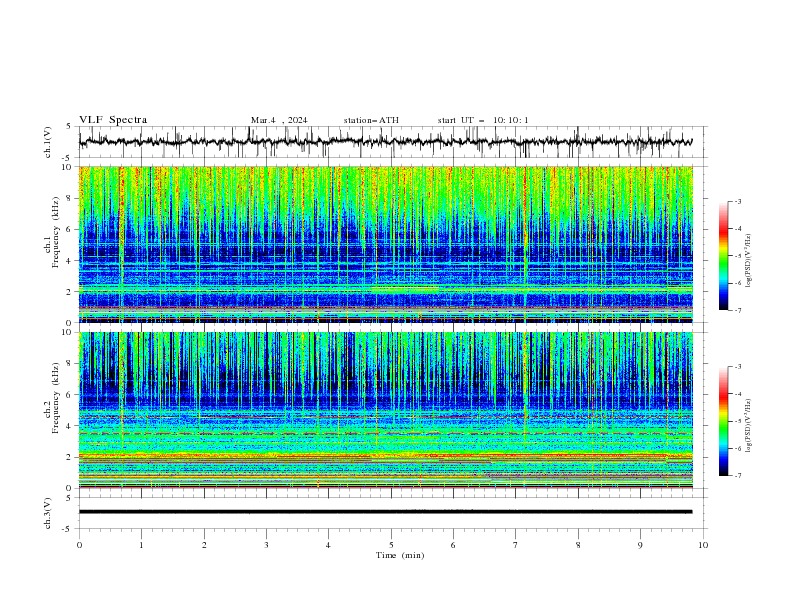Click the ch.2 spectrogram panel
792x612 pixels.
click(385, 410)
